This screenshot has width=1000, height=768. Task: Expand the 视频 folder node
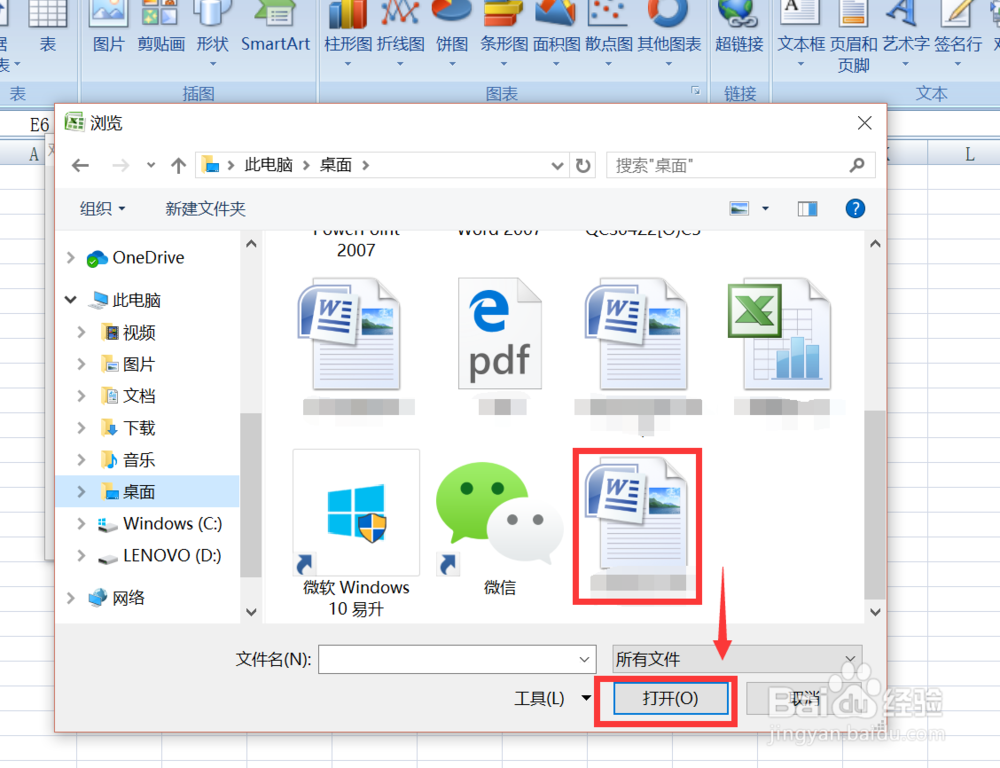(81, 332)
